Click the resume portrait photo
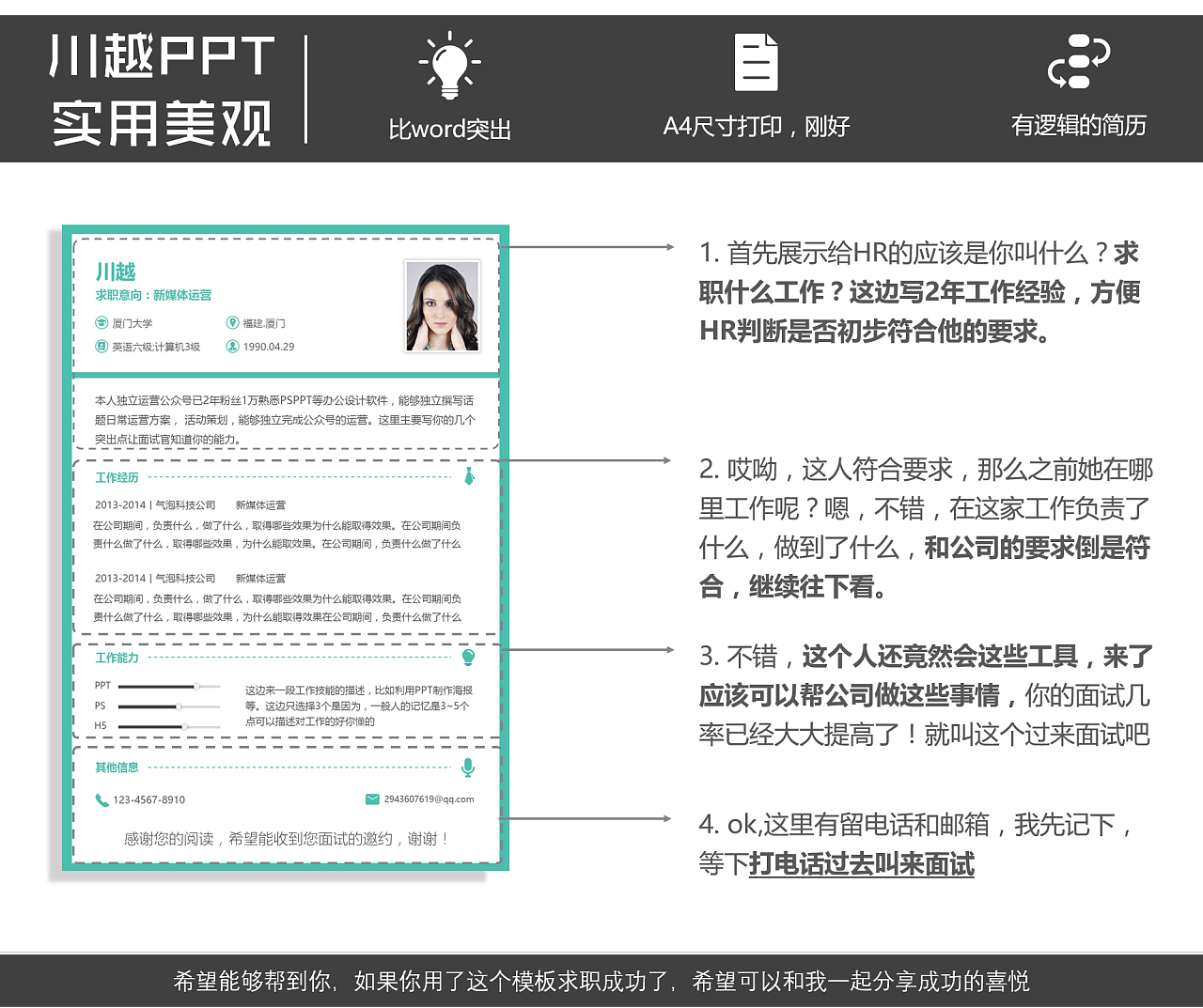 point(442,306)
